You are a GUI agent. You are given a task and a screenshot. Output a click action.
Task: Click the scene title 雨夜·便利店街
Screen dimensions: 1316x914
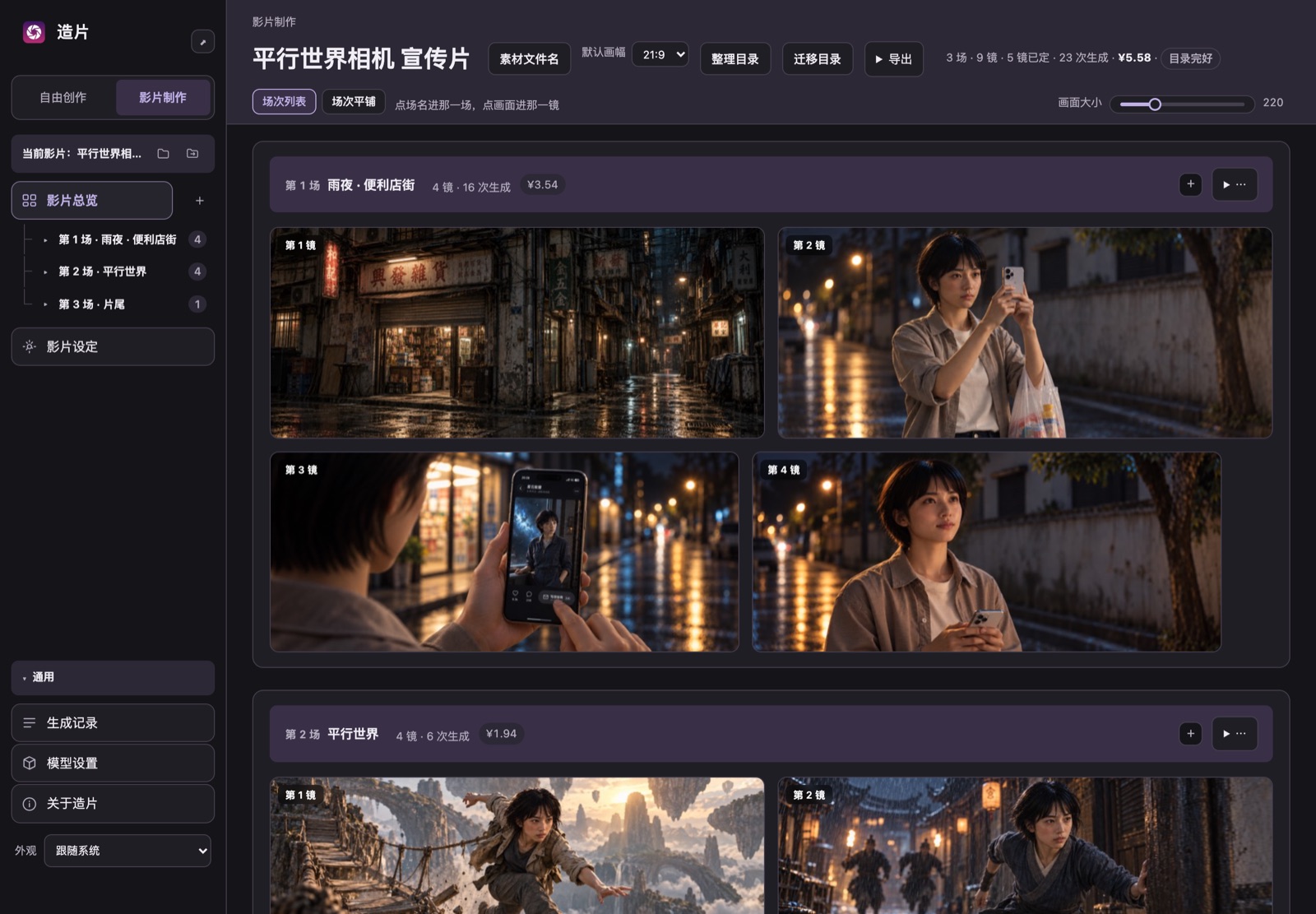(x=371, y=185)
